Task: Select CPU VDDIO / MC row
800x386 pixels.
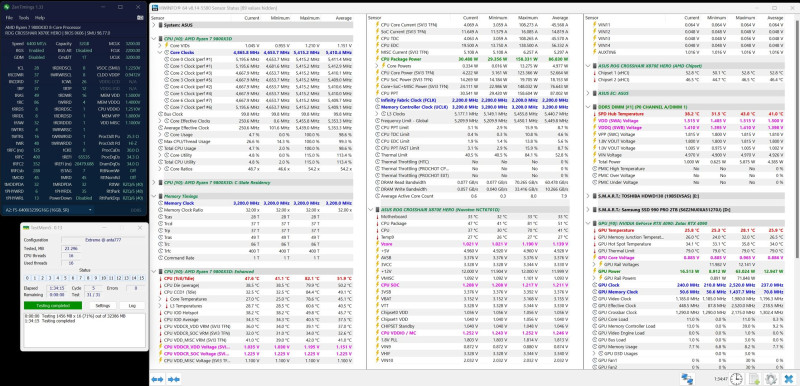Action: click(473, 333)
